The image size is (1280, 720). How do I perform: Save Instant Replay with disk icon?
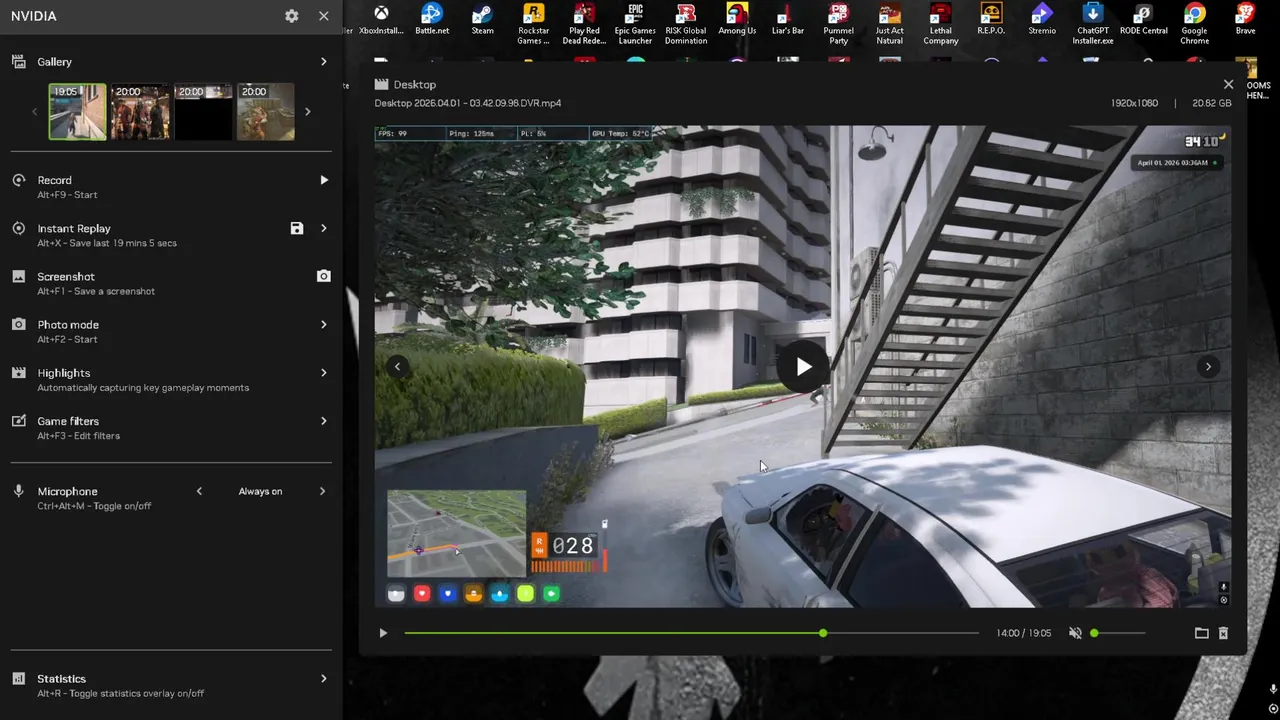point(297,228)
